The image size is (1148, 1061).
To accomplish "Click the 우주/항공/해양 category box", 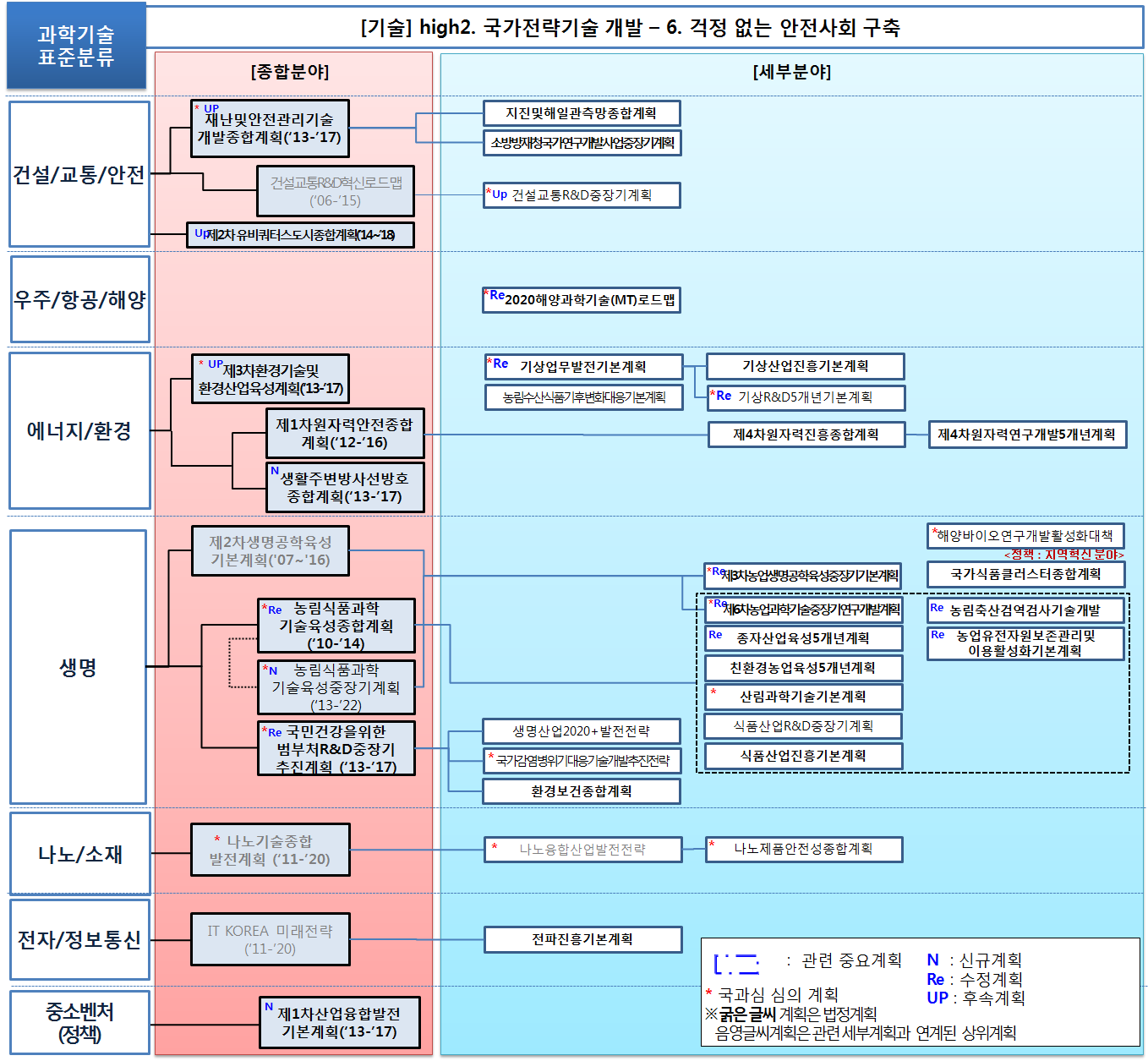I will pyautogui.click(x=80, y=299).
